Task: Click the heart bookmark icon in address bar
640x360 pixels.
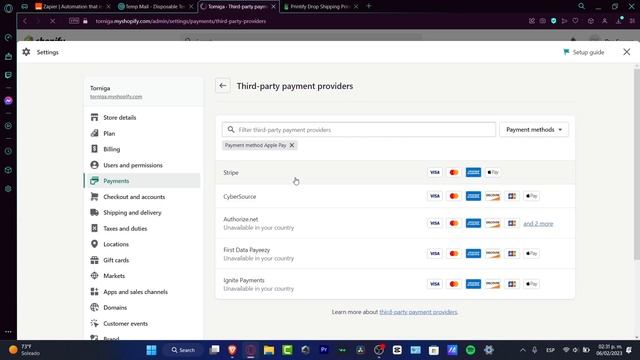Action: [576, 21]
